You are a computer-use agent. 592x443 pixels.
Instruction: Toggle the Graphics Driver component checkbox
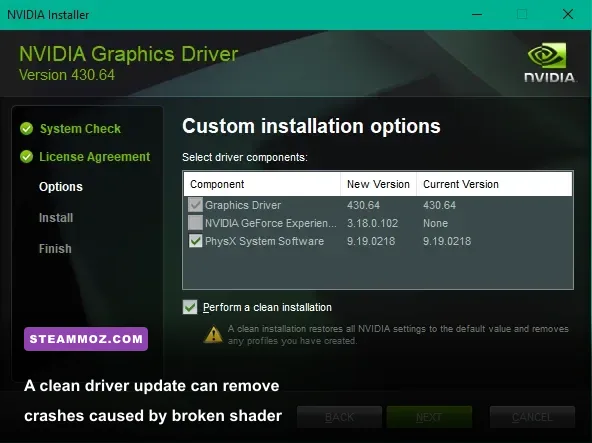click(x=195, y=205)
